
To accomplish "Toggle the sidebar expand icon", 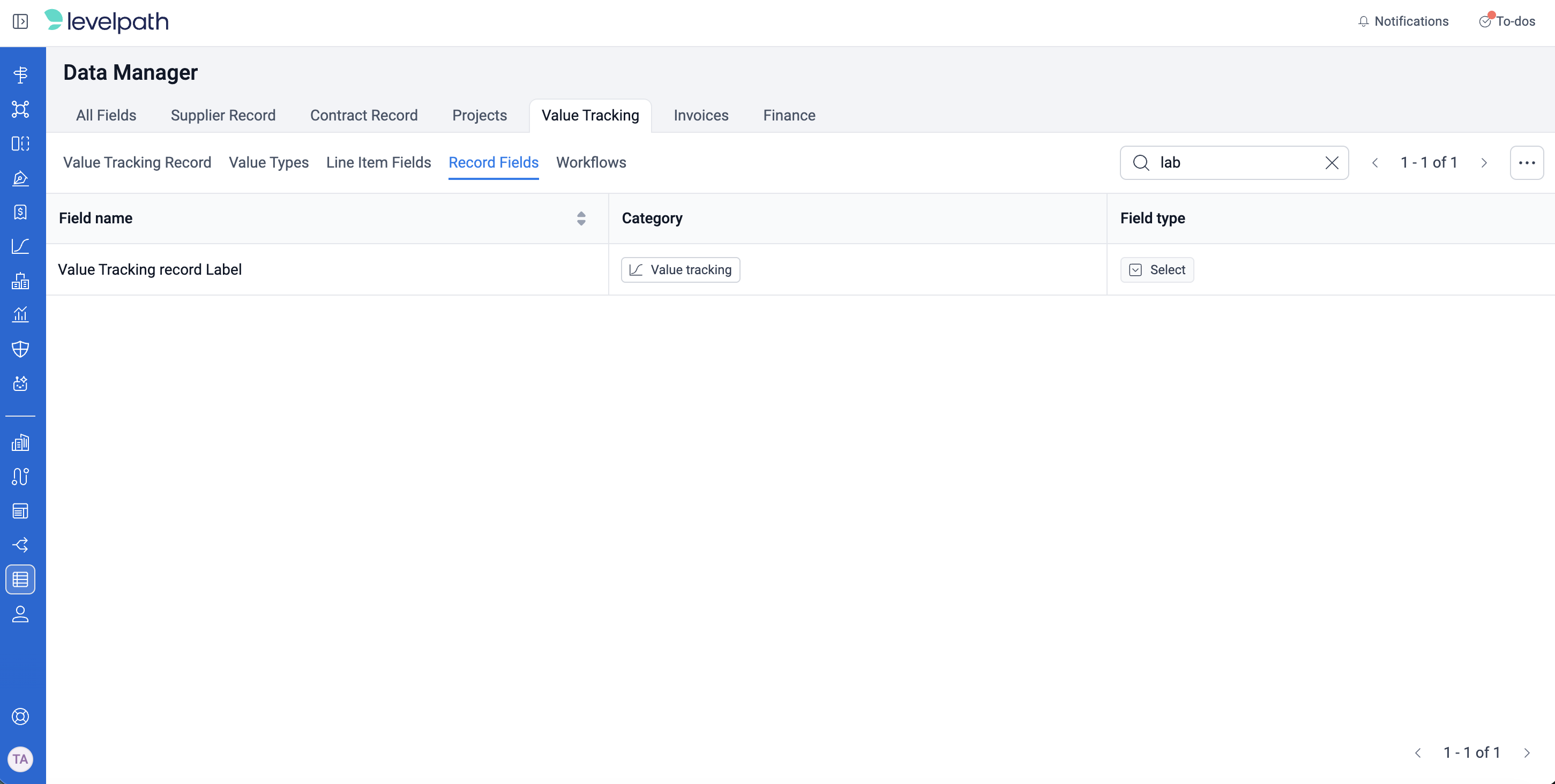I will 20,22.
